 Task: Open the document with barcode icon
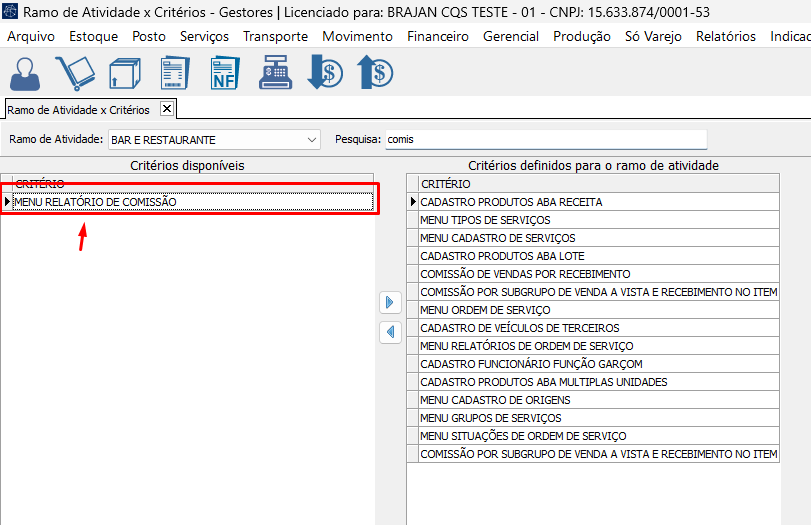click(174, 73)
